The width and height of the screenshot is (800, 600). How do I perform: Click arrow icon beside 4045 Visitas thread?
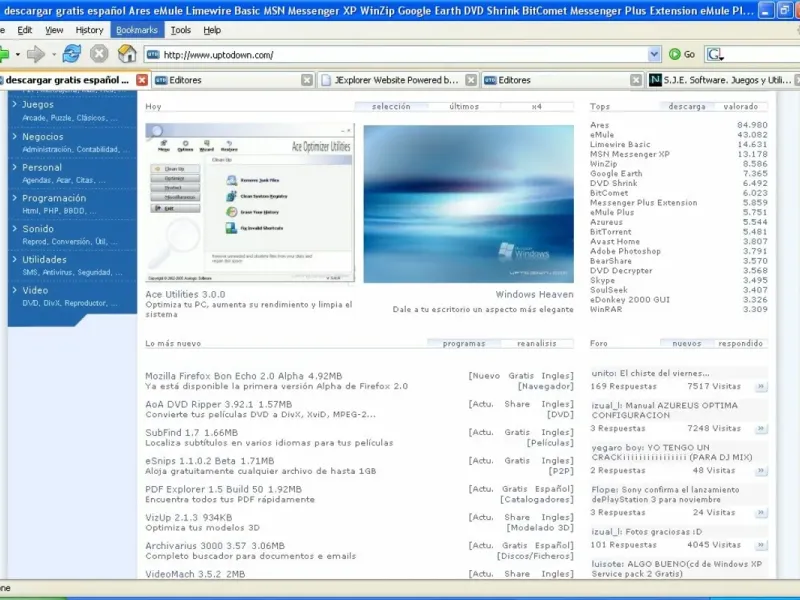click(x=761, y=545)
